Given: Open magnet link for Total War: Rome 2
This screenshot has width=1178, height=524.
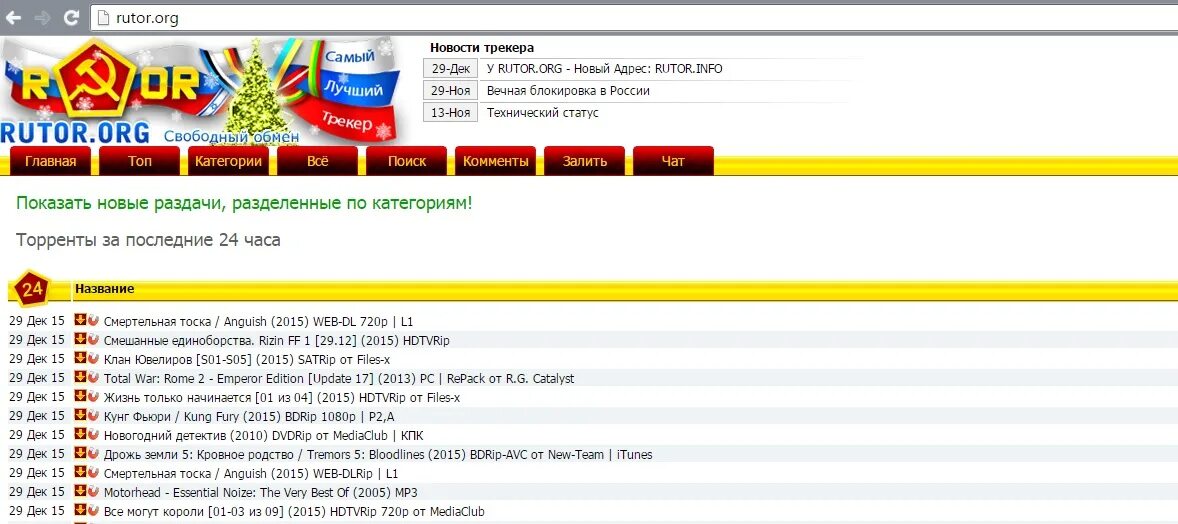Looking at the screenshot, I should [x=93, y=377].
